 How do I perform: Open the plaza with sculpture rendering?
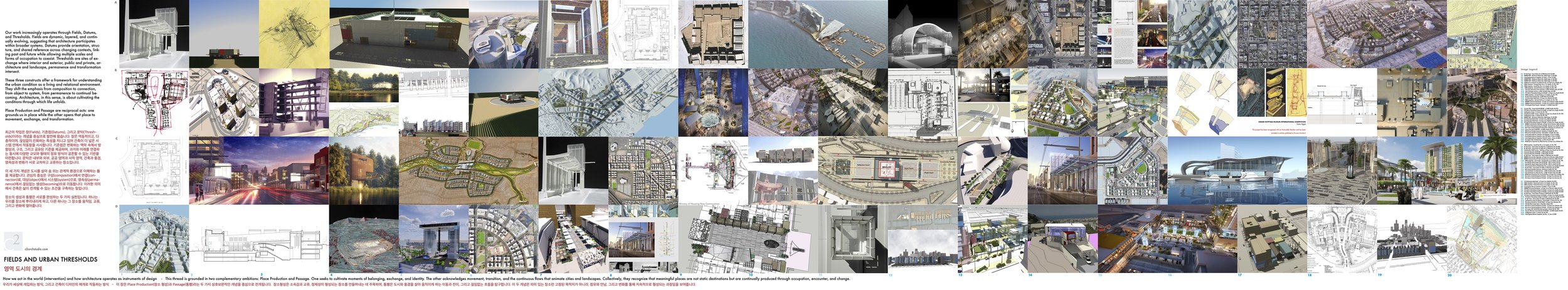(x=1341, y=171)
